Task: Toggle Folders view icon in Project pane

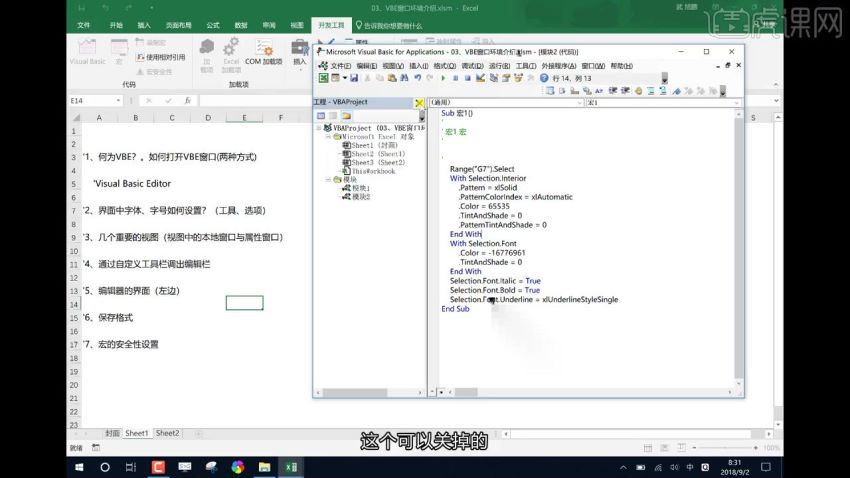Action: 346,115
